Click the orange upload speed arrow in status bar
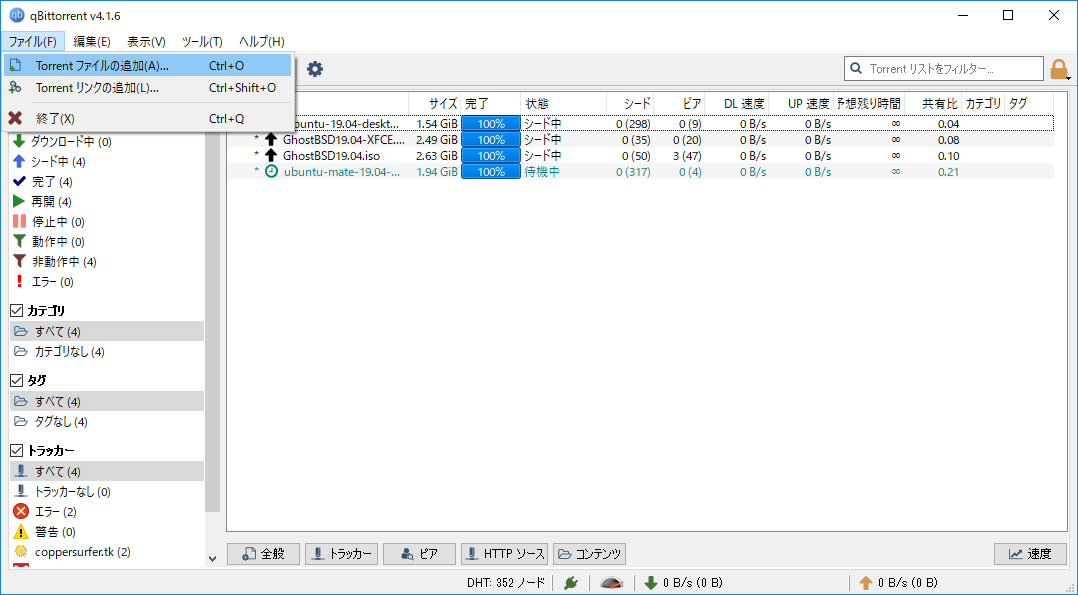 (866, 583)
